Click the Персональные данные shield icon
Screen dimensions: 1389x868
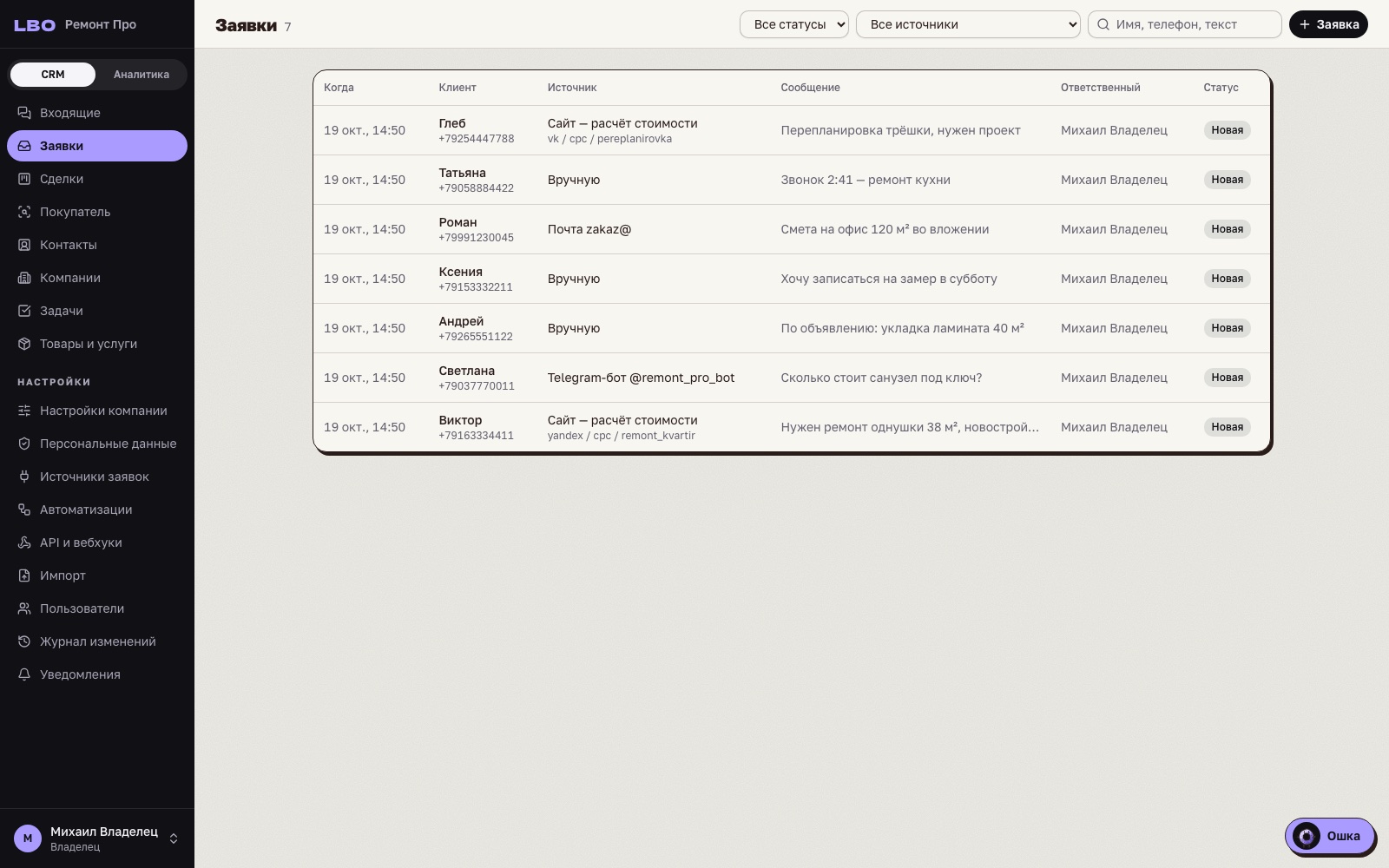point(24,444)
